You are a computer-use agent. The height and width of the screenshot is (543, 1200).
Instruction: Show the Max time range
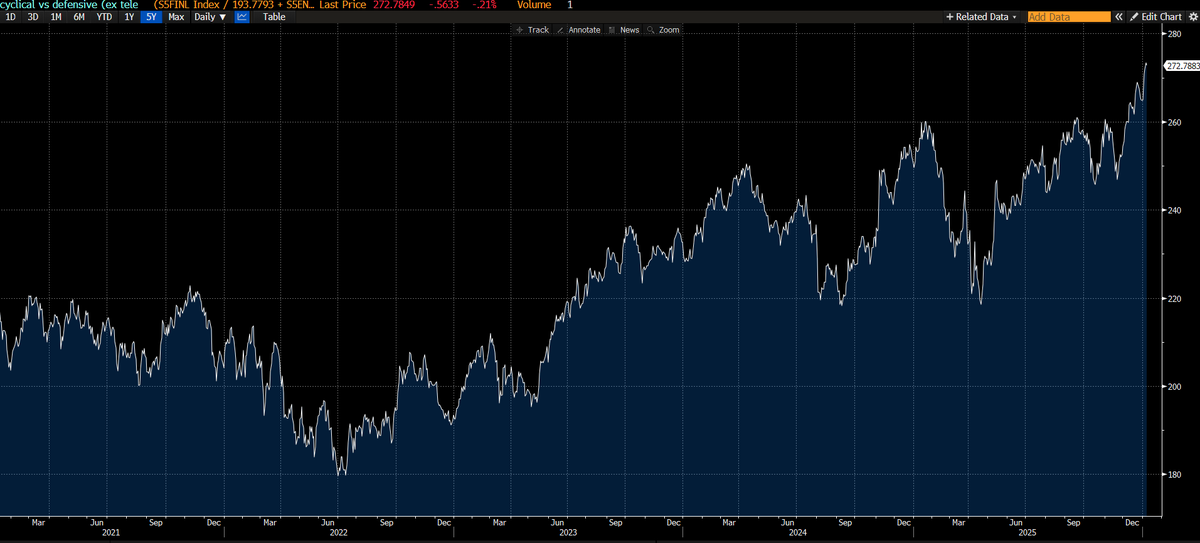pyautogui.click(x=176, y=17)
